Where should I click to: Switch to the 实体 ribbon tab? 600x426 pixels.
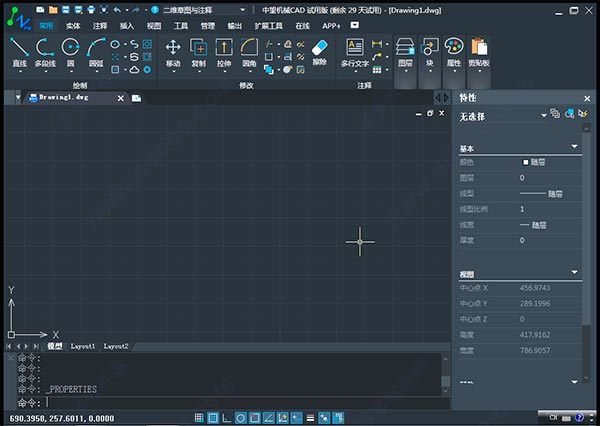[73, 26]
